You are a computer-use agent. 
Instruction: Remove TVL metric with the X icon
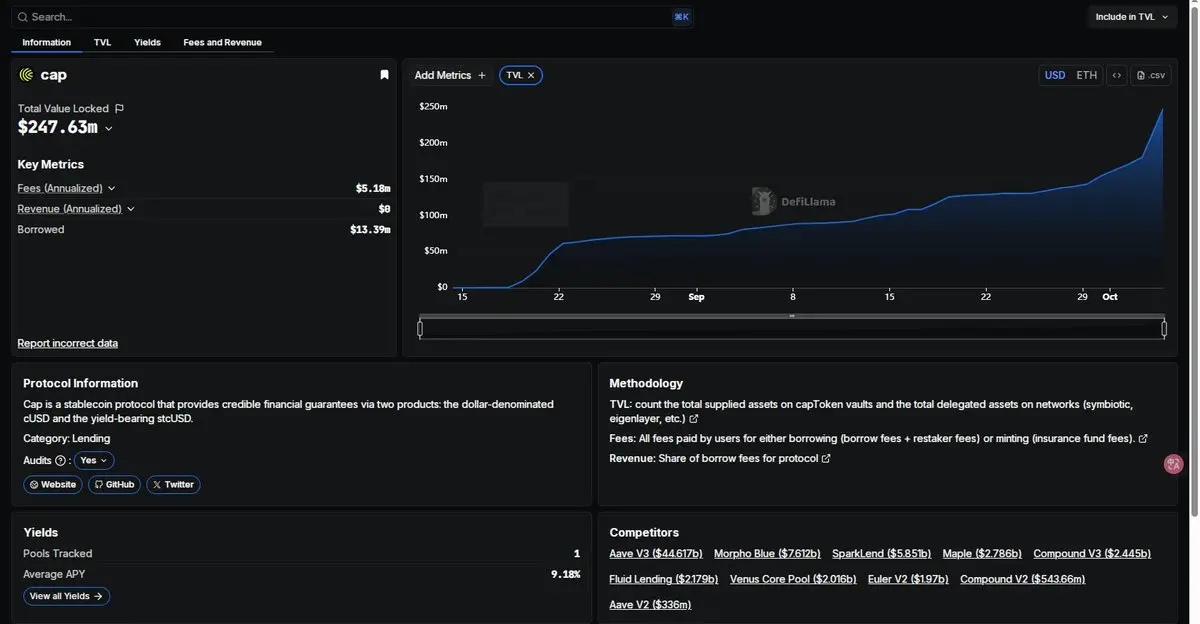(x=531, y=75)
